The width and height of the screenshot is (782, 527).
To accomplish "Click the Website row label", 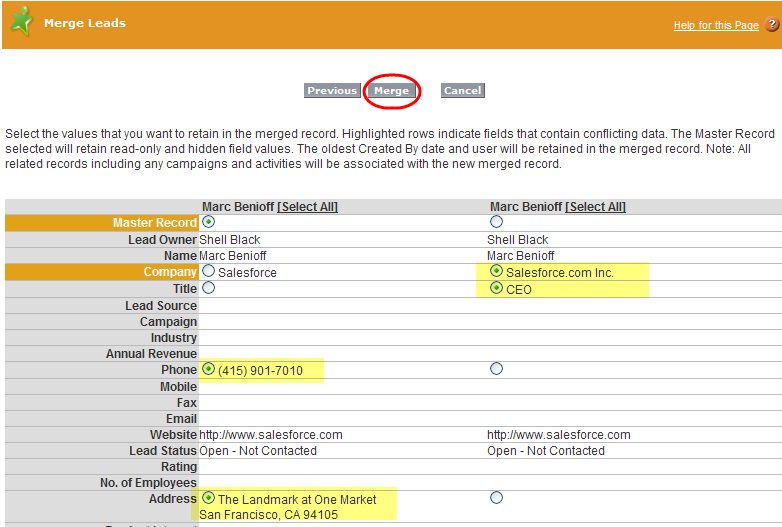I will tap(174, 435).
